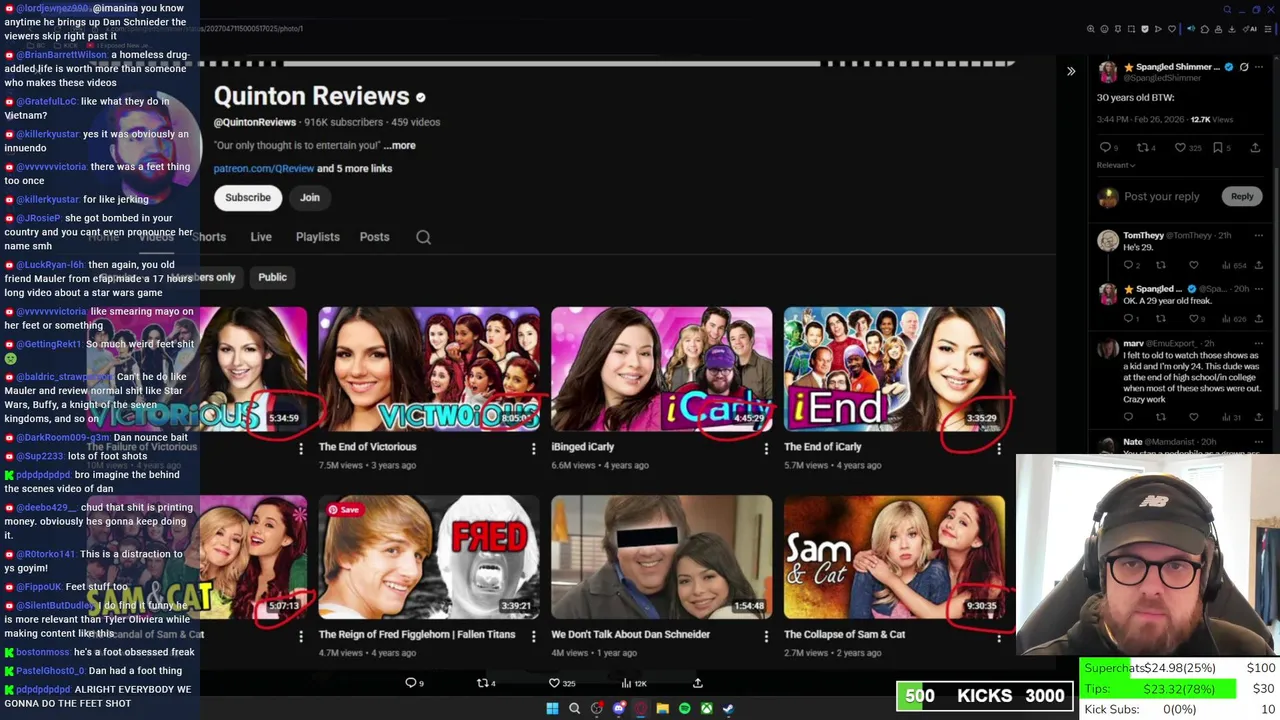The height and width of the screenshot is (720, 1280).
Task: Click views analytics icon showing 12K
Action: pyautogui.click(x=626, y=683)
